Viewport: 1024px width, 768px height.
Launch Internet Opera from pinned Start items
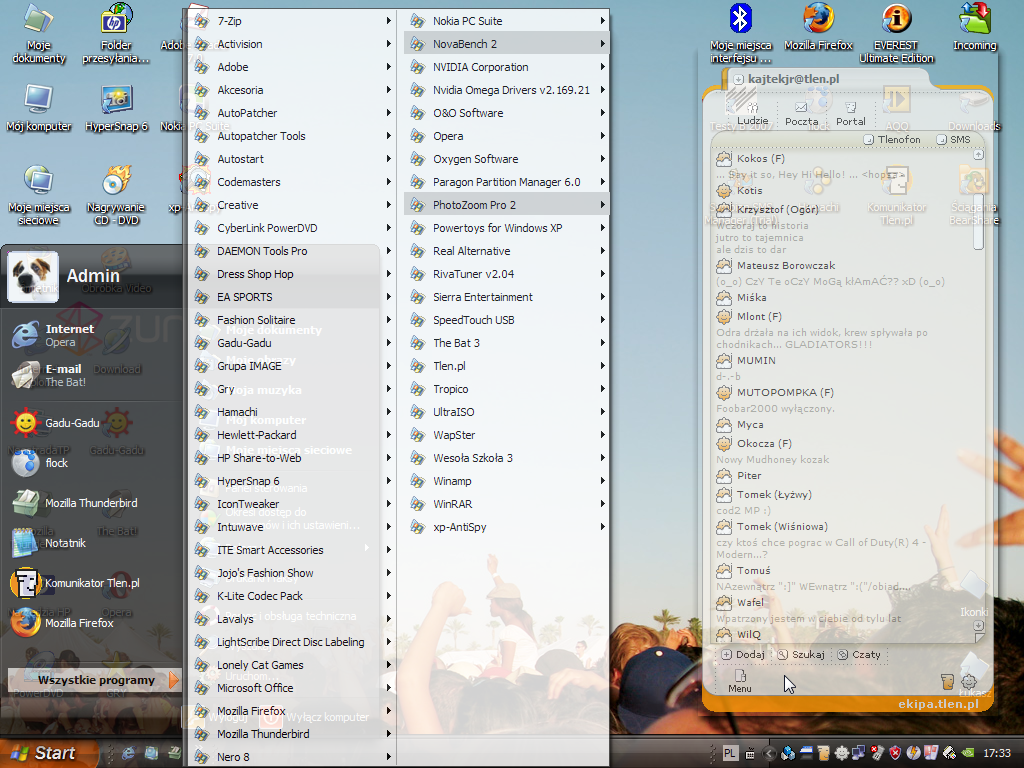click(x=53, y=335)
